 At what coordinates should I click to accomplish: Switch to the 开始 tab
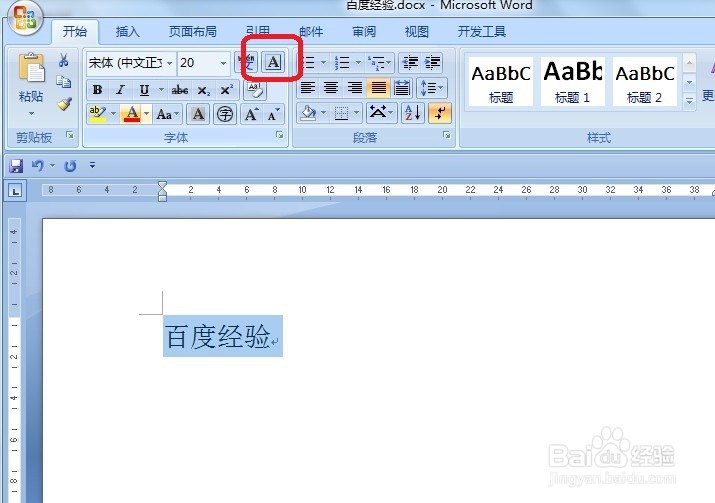point(75,31)
